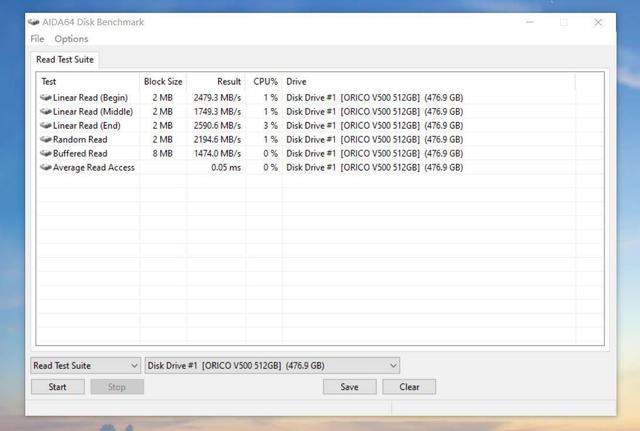Click the 2 MB block size in Random Read row
The image size is (640, 431).
[x=162, y=140]
